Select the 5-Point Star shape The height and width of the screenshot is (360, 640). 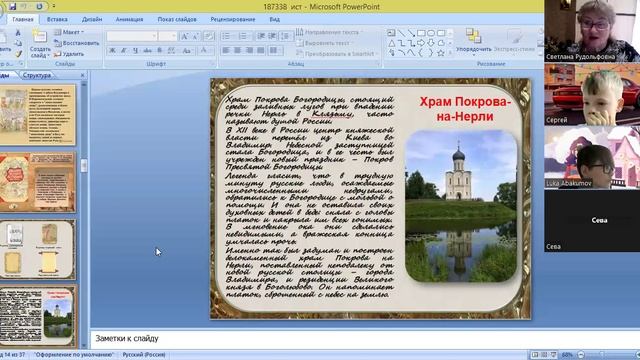[x=441, y=53]
